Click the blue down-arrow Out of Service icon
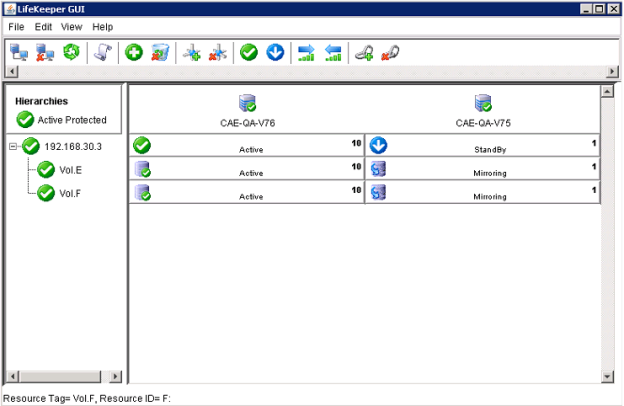 click(x=275, y=52)
